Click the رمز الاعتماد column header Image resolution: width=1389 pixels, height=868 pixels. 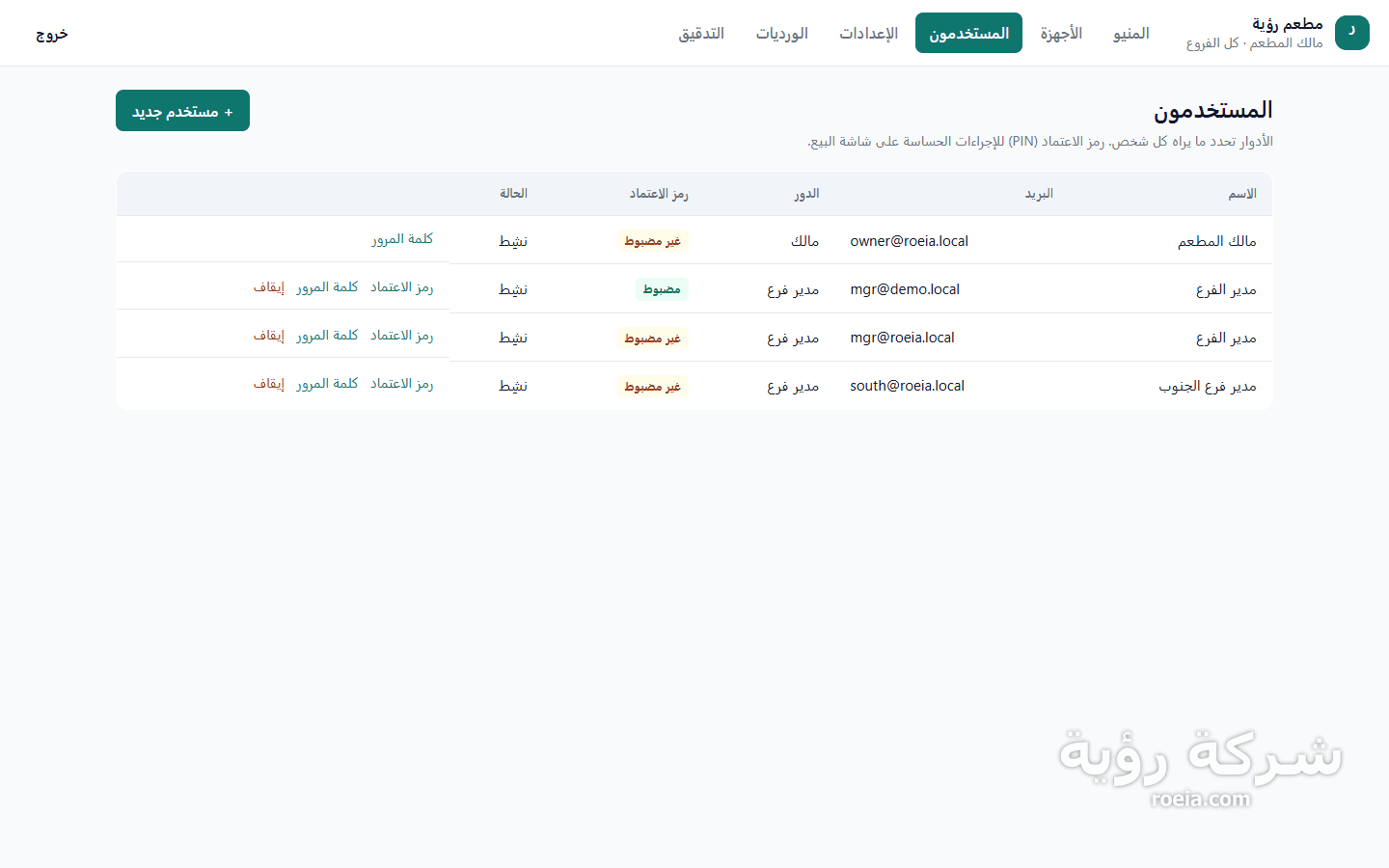(659, 194)
